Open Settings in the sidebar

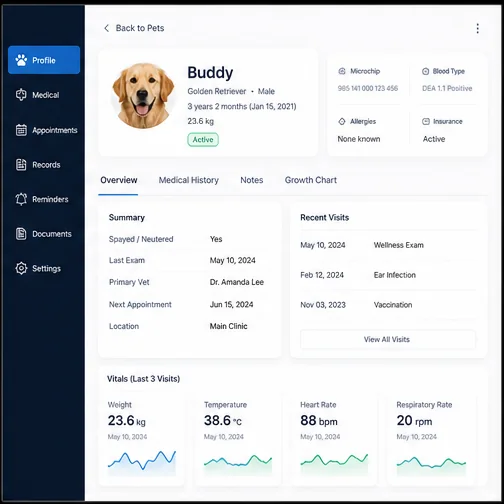pyautogui.click(x=44, y=268)
